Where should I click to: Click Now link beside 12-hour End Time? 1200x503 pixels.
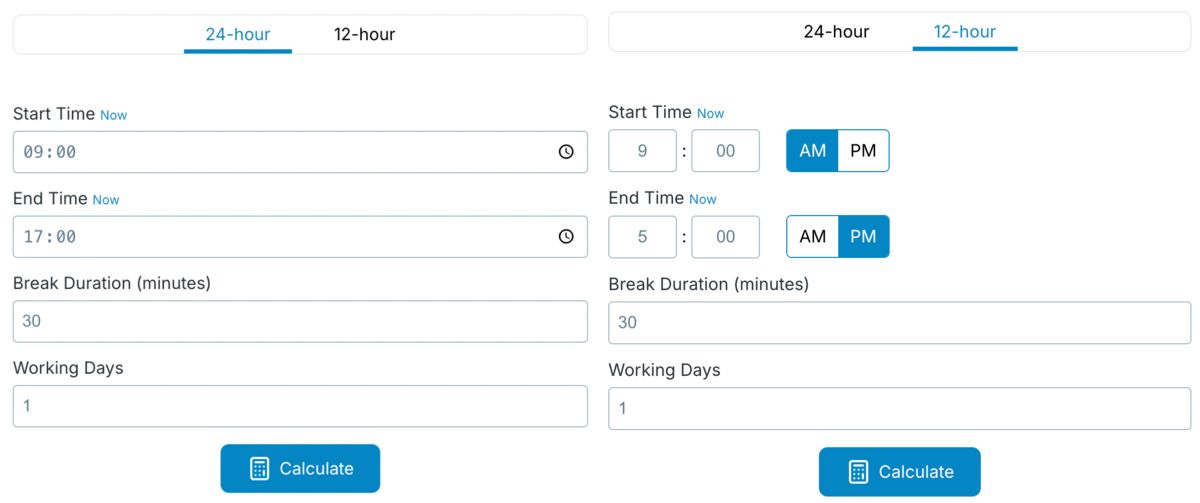pyautogui.click(x=703, y=199)
